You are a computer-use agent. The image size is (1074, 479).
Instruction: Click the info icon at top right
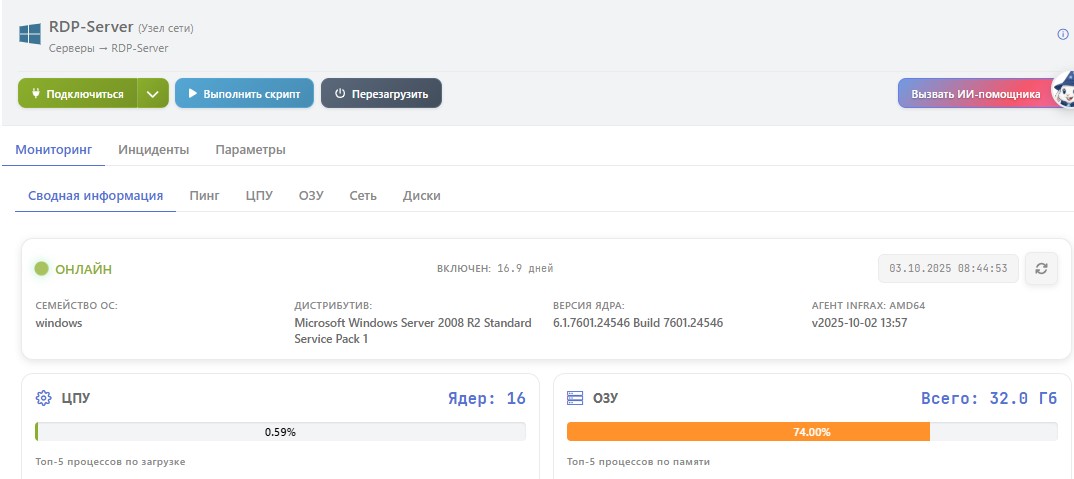tap(1062, 34)
